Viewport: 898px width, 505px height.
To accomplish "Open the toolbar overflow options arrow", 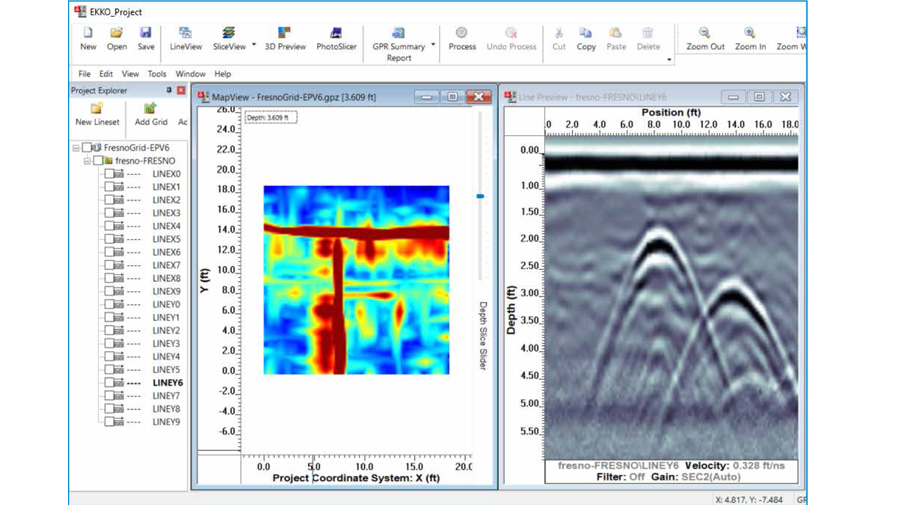I will [669, 60].
